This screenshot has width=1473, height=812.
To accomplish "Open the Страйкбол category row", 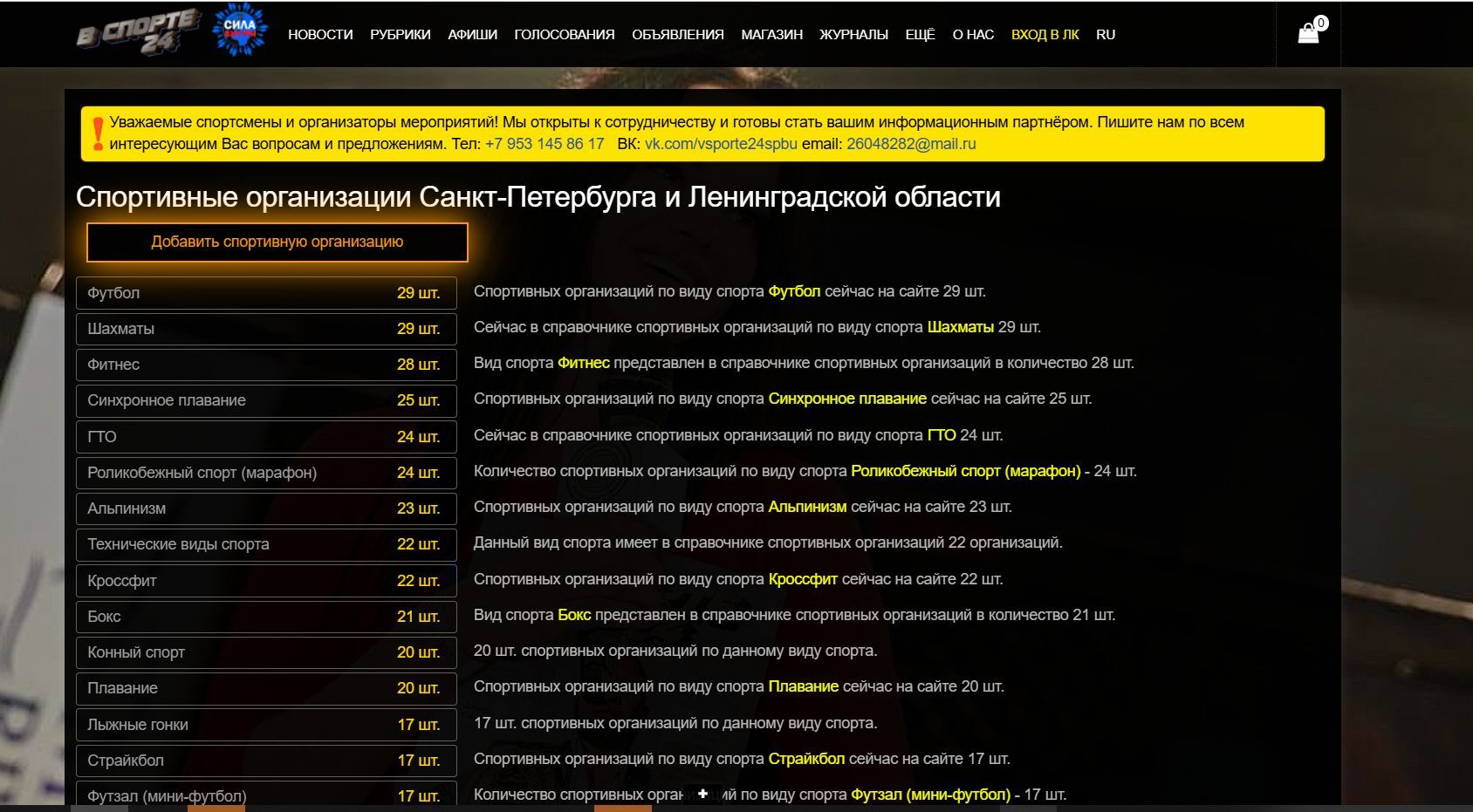I will [266, 761].
